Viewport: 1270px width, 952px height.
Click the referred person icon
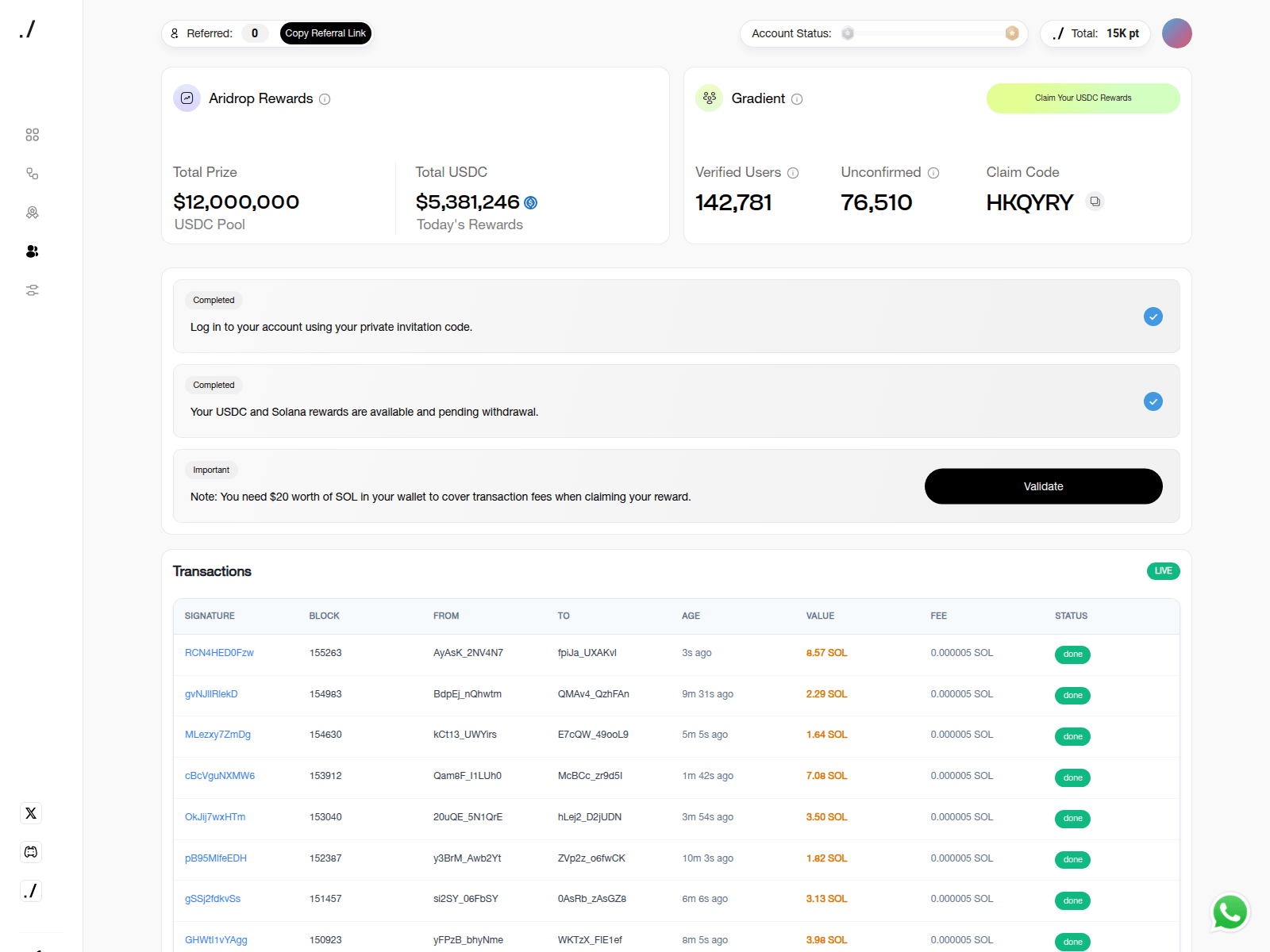[175, 33]
